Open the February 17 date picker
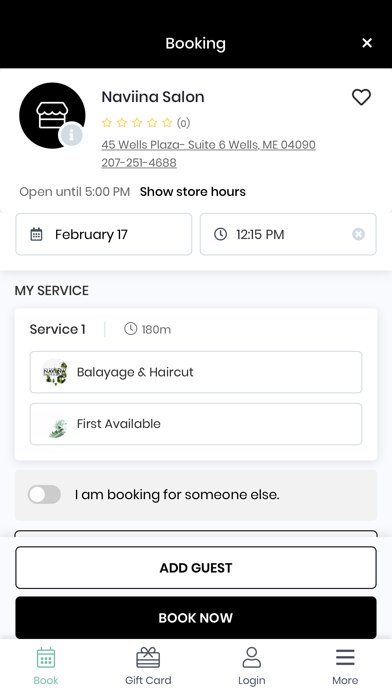Image resolution: width=392 pixels, height=696 pixels. pyautogui.click(x=103, y=234)
